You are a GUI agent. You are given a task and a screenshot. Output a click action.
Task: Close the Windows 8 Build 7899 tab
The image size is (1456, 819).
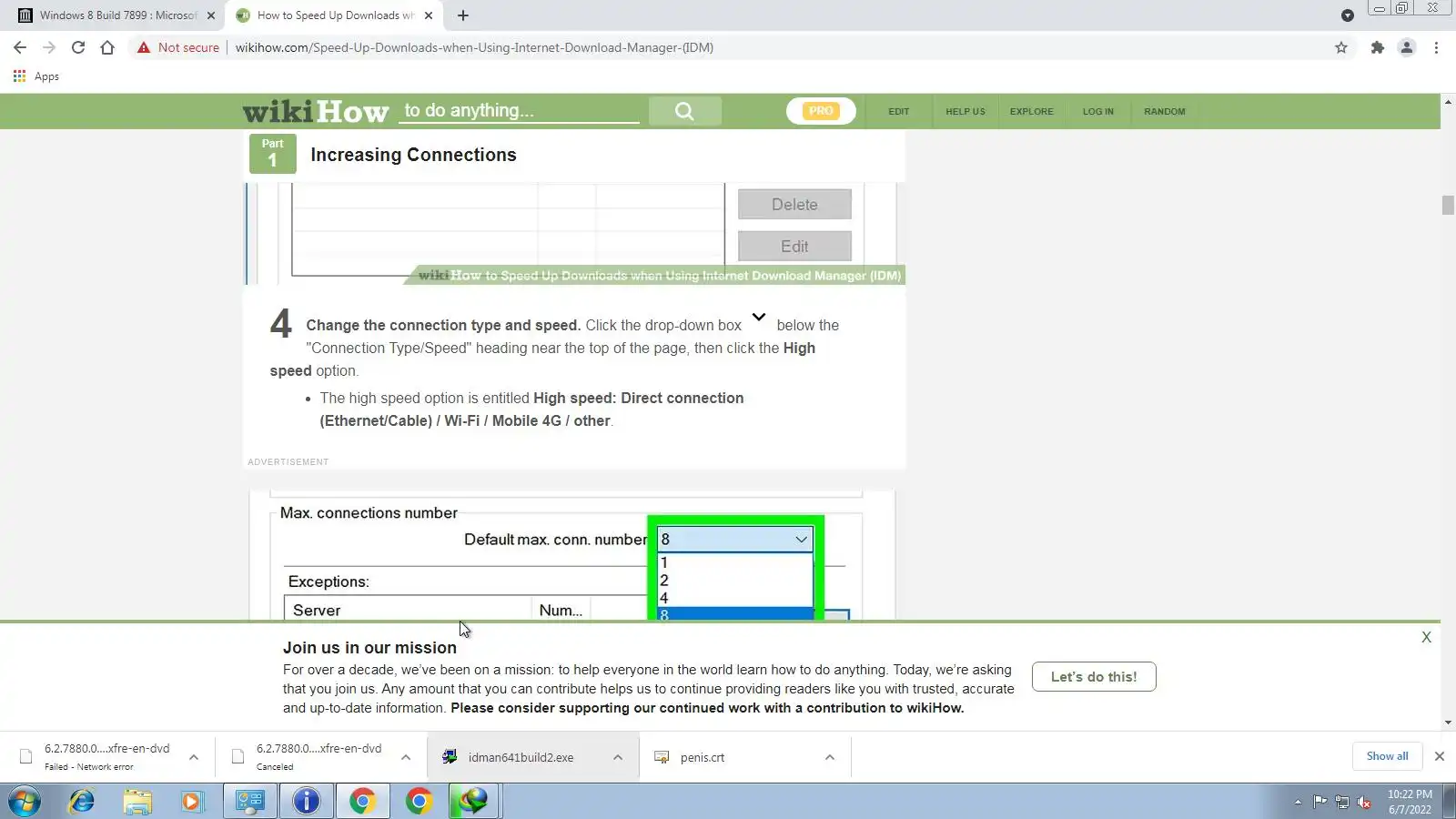click(211, 15)
